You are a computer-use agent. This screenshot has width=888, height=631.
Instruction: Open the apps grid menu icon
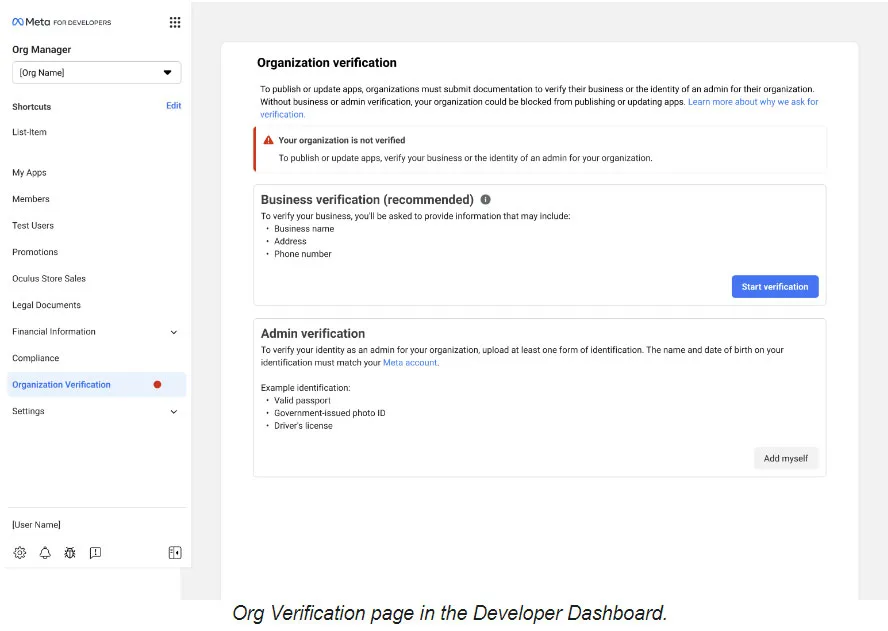point(175,22)
